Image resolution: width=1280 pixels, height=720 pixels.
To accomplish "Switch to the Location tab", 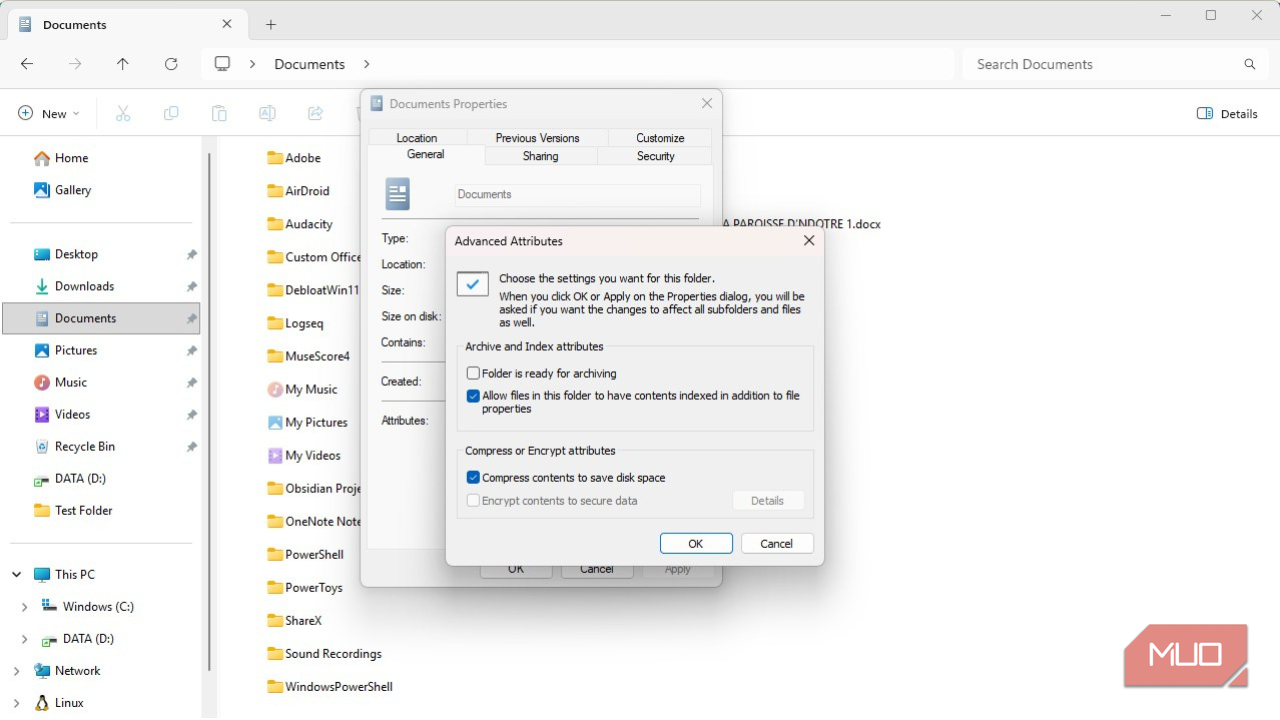I will 417,138.
